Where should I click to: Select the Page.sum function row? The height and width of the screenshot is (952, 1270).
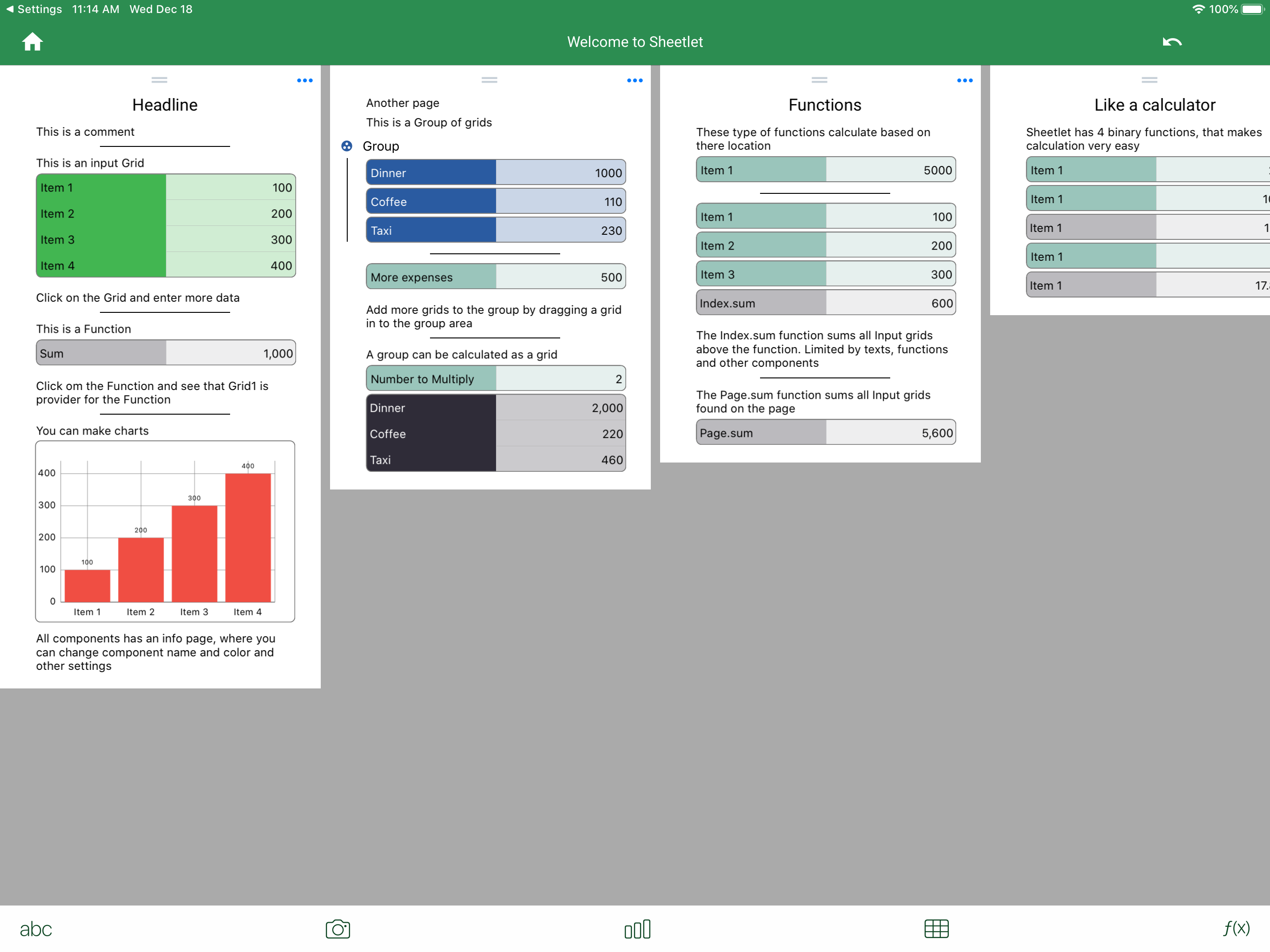[x=825, y=432]
